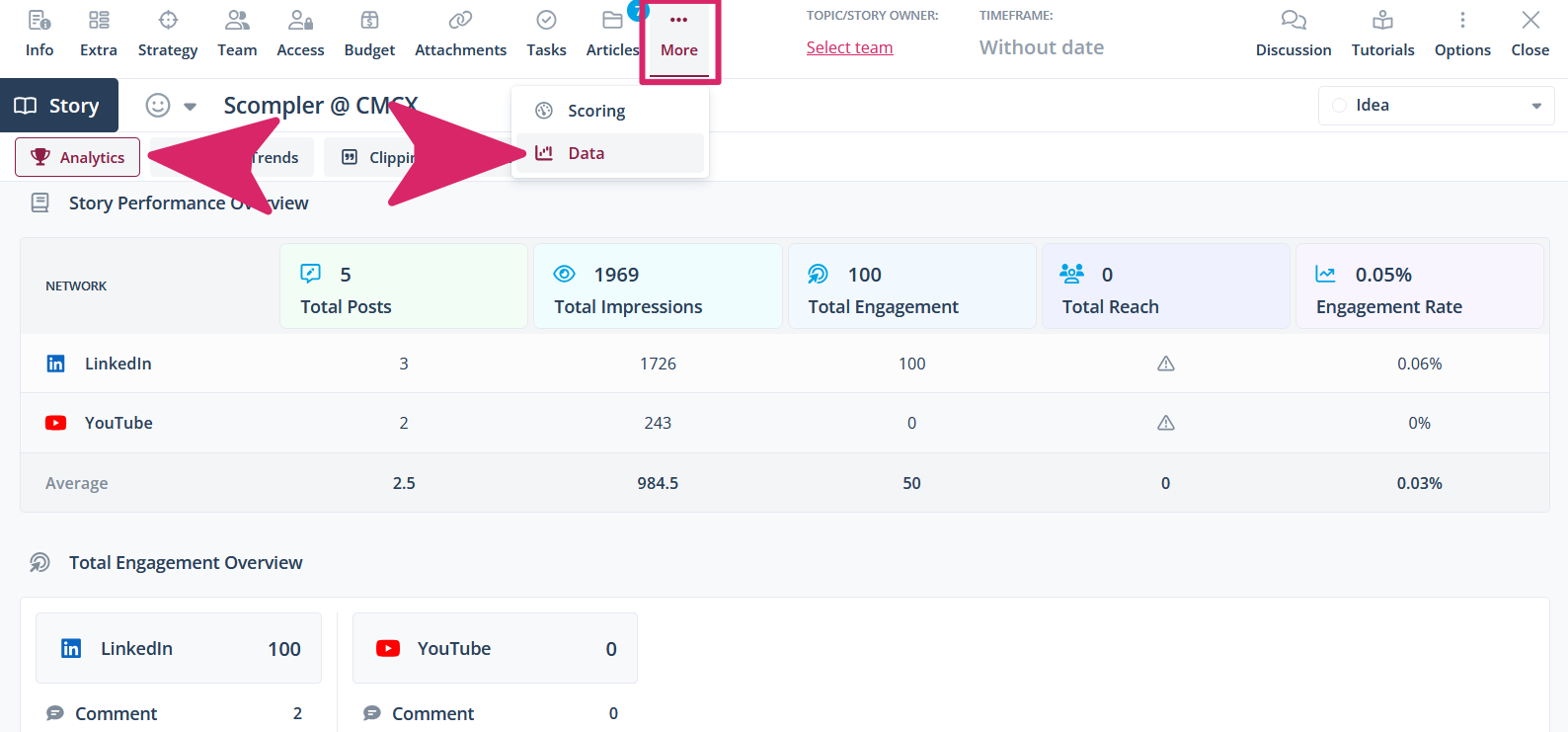Open the Info panel icon

click(x=39, y=21)
